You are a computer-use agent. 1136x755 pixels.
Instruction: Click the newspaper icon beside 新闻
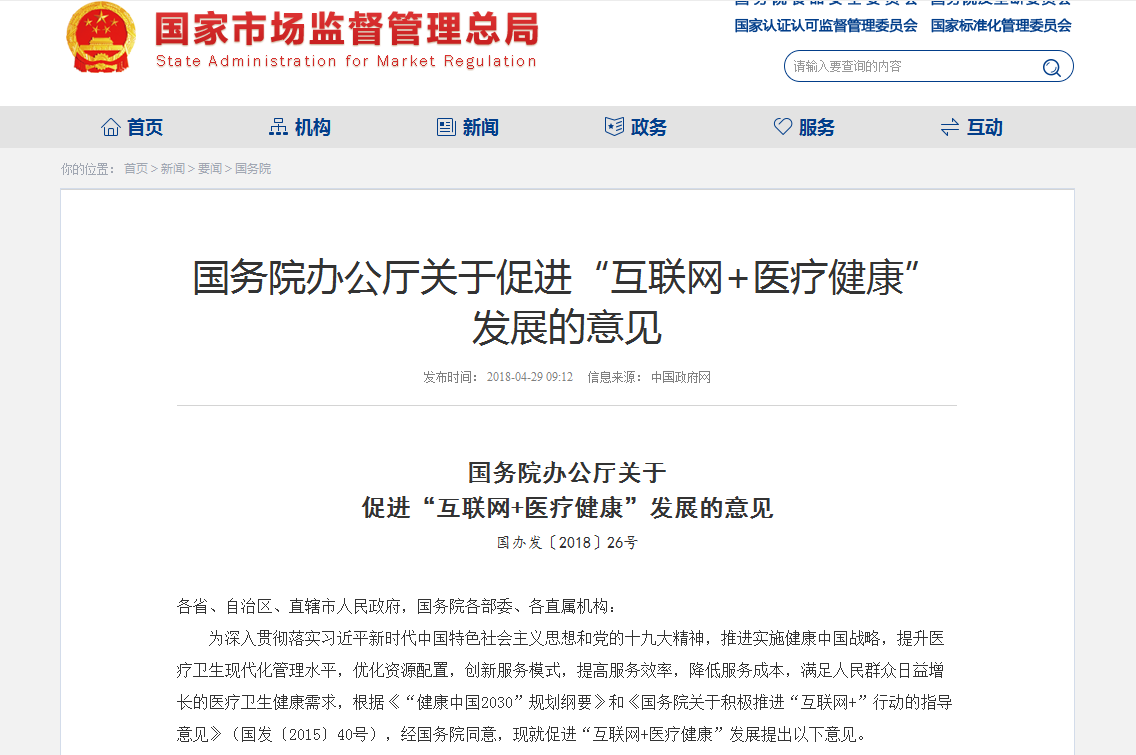point(446,127)
